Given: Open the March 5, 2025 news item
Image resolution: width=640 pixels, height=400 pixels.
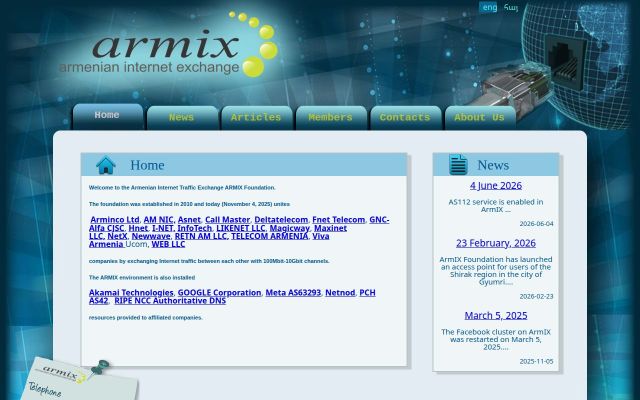Looking at the screenshot, I should (496, 316).
